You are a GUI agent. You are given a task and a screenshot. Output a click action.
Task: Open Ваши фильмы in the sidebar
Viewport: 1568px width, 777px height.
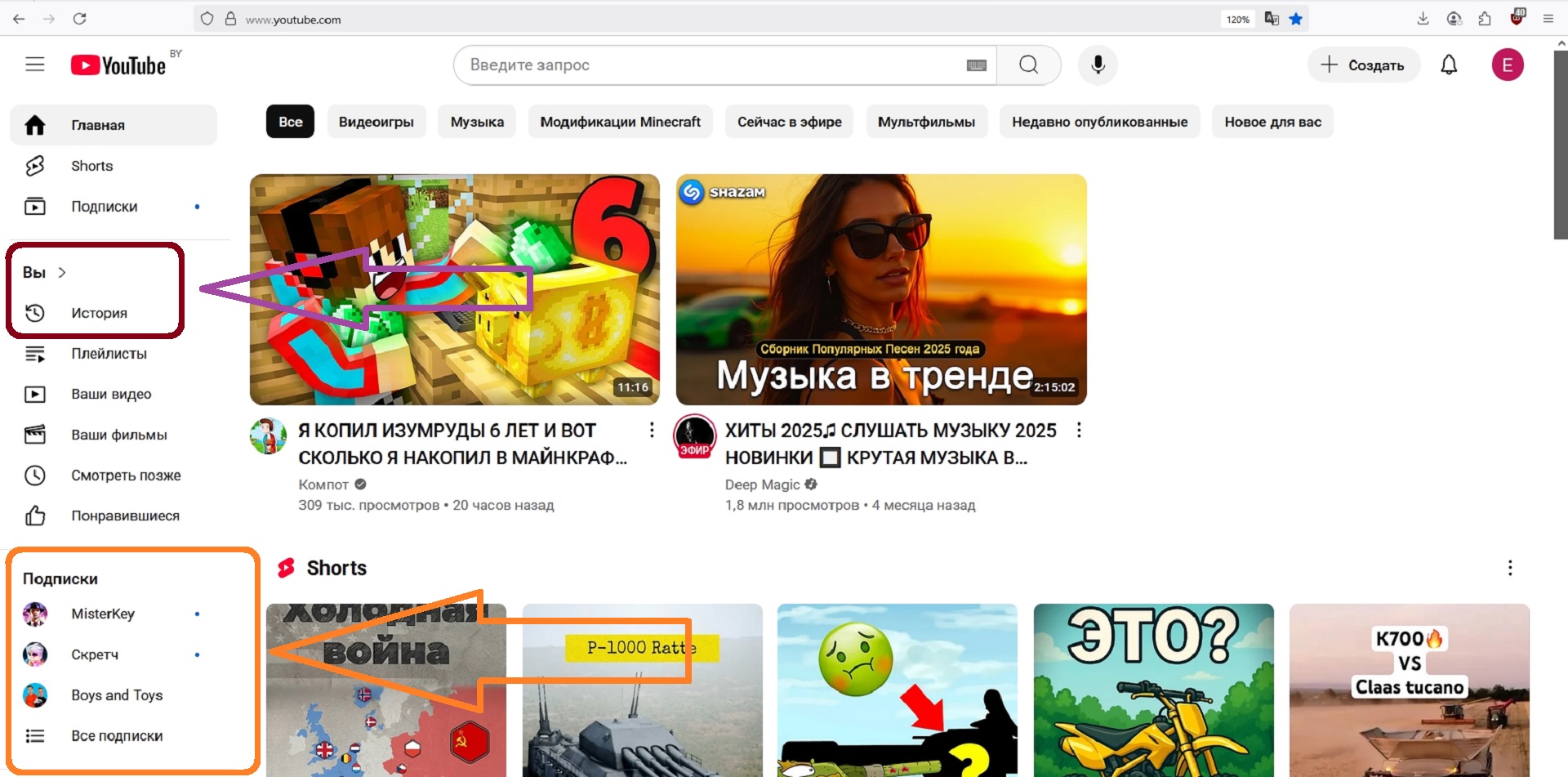coord(114,435)
